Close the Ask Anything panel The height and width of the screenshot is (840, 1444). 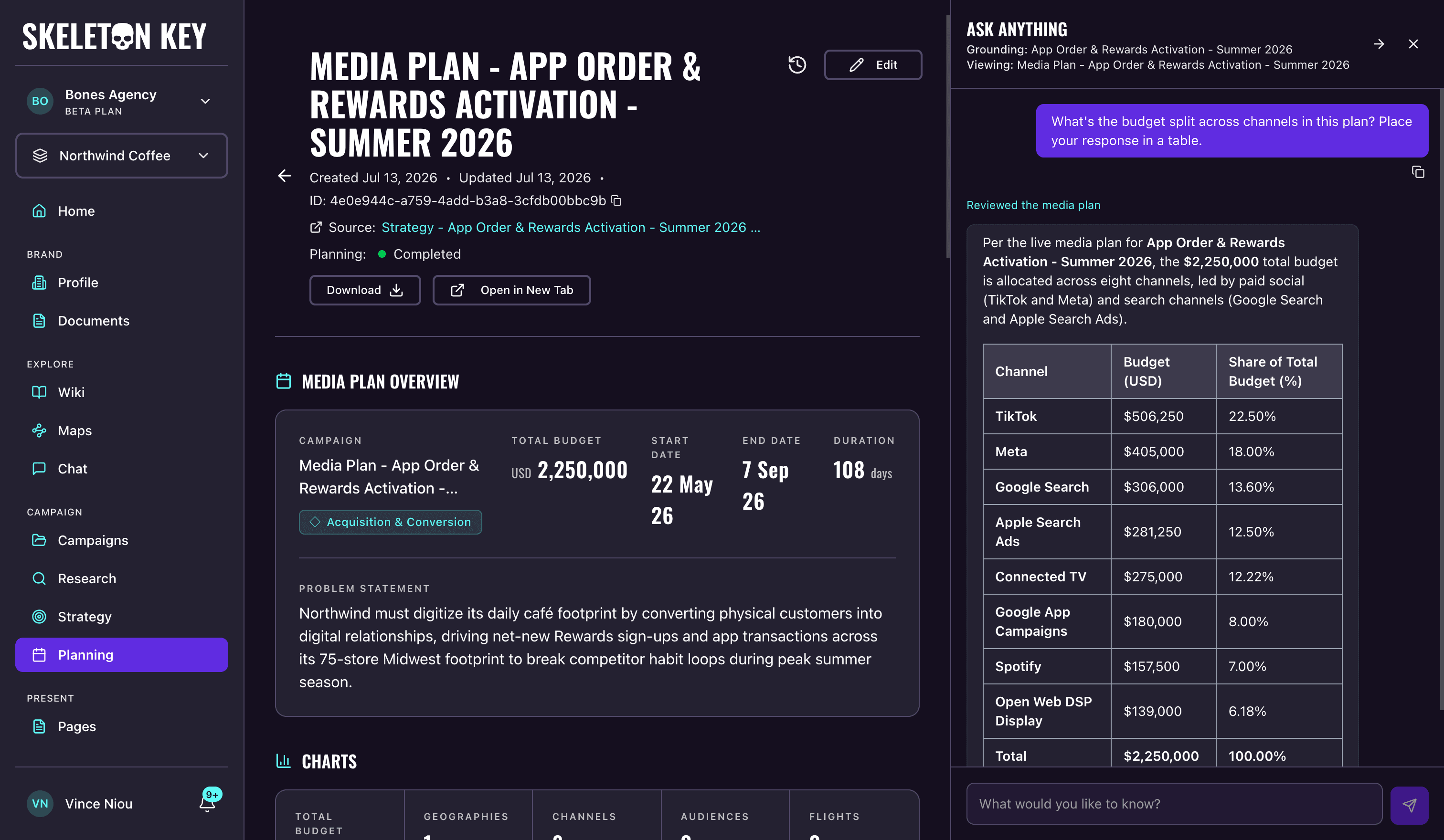[1413, 44]
